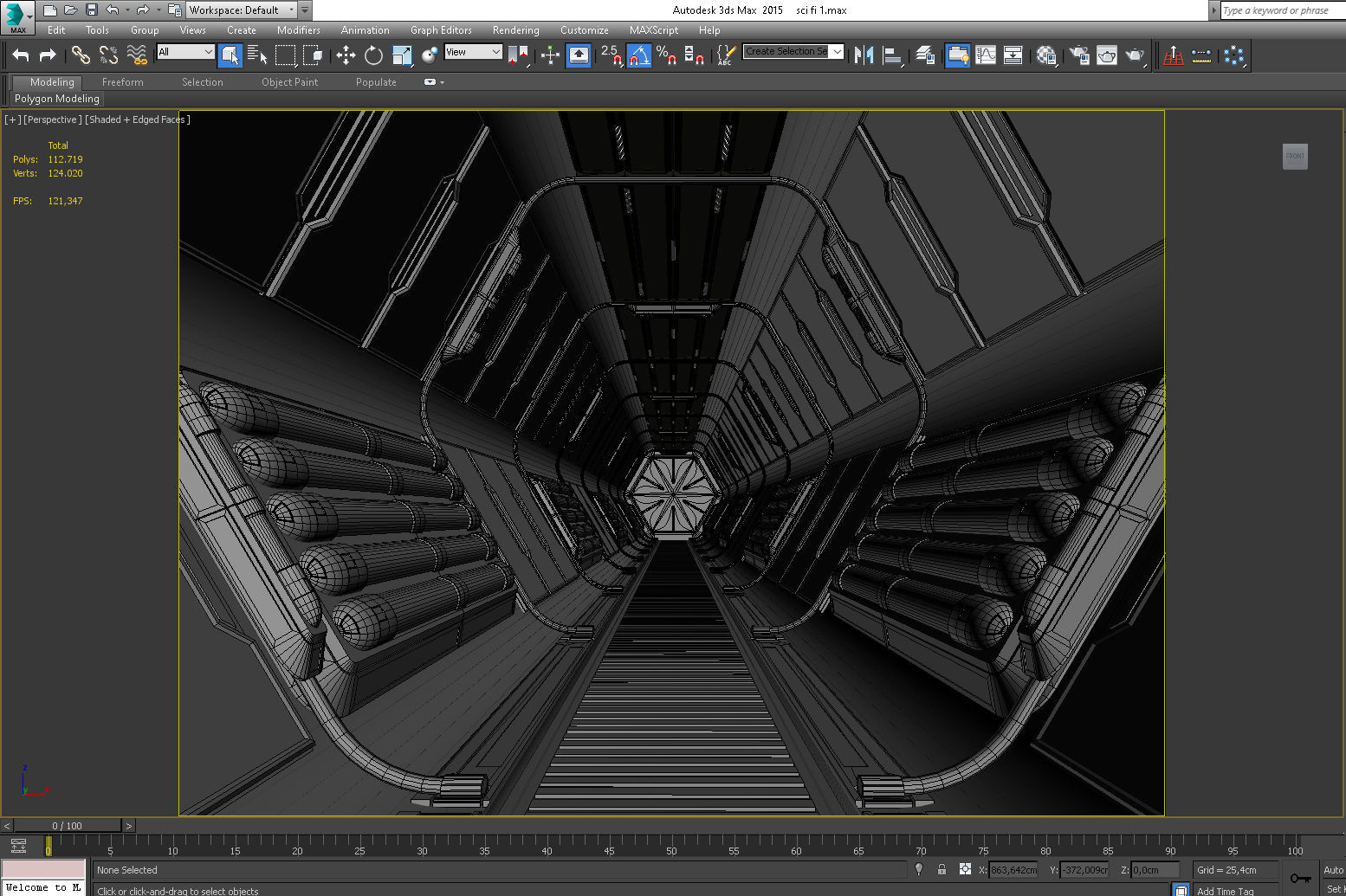Open the Schematic View icon
1346x896 pixels.
1013,55
